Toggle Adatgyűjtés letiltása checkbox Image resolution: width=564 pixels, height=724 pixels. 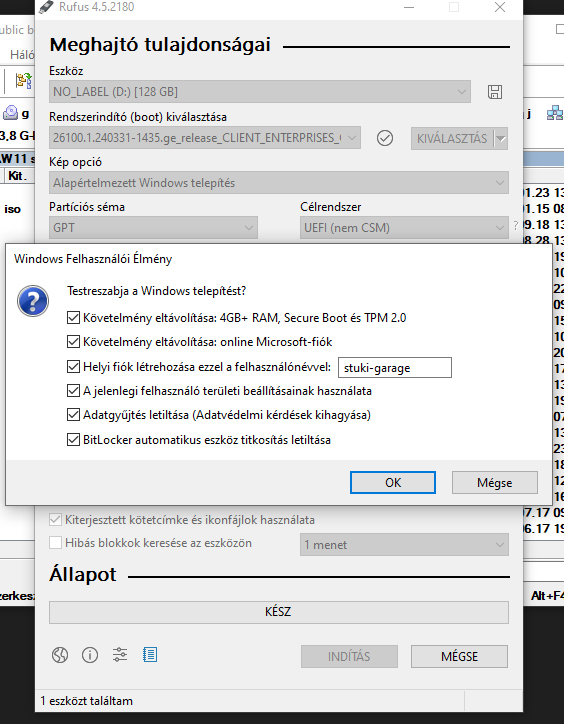pyautogui.click(x=73, y=415)
